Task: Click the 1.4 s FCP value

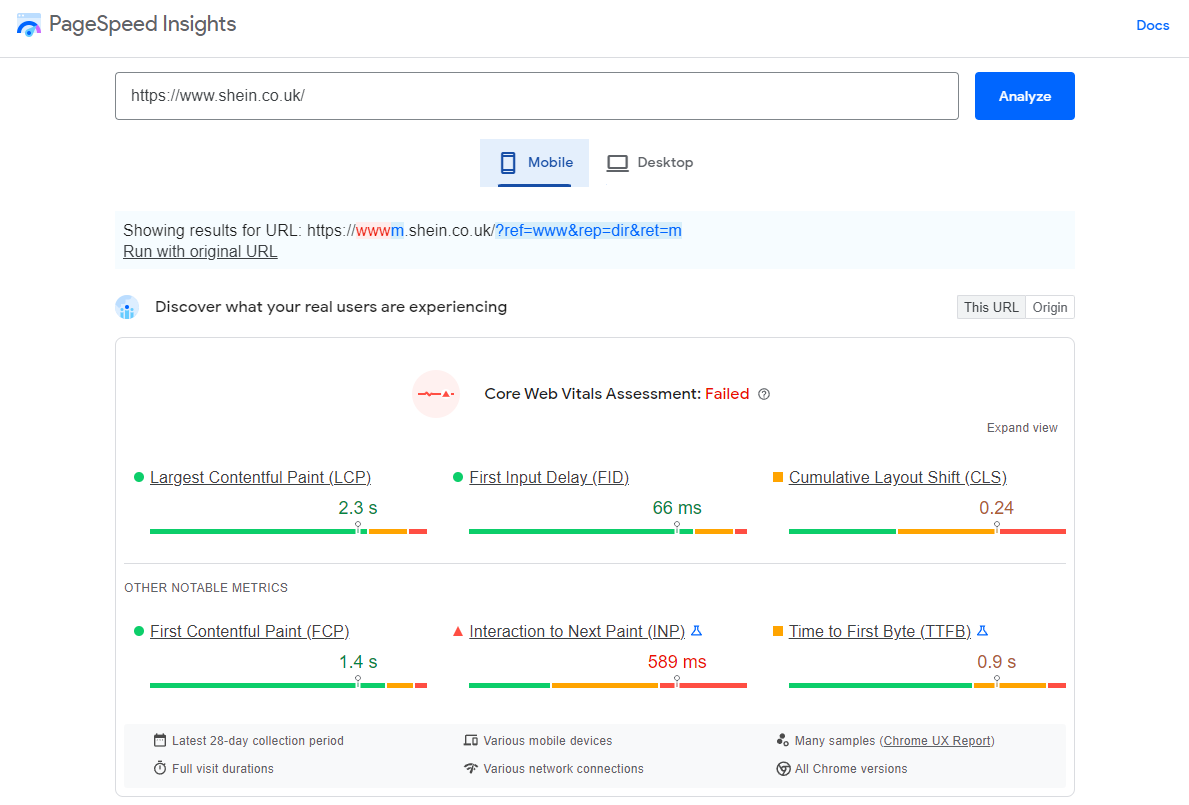Action: coord(358,662)
